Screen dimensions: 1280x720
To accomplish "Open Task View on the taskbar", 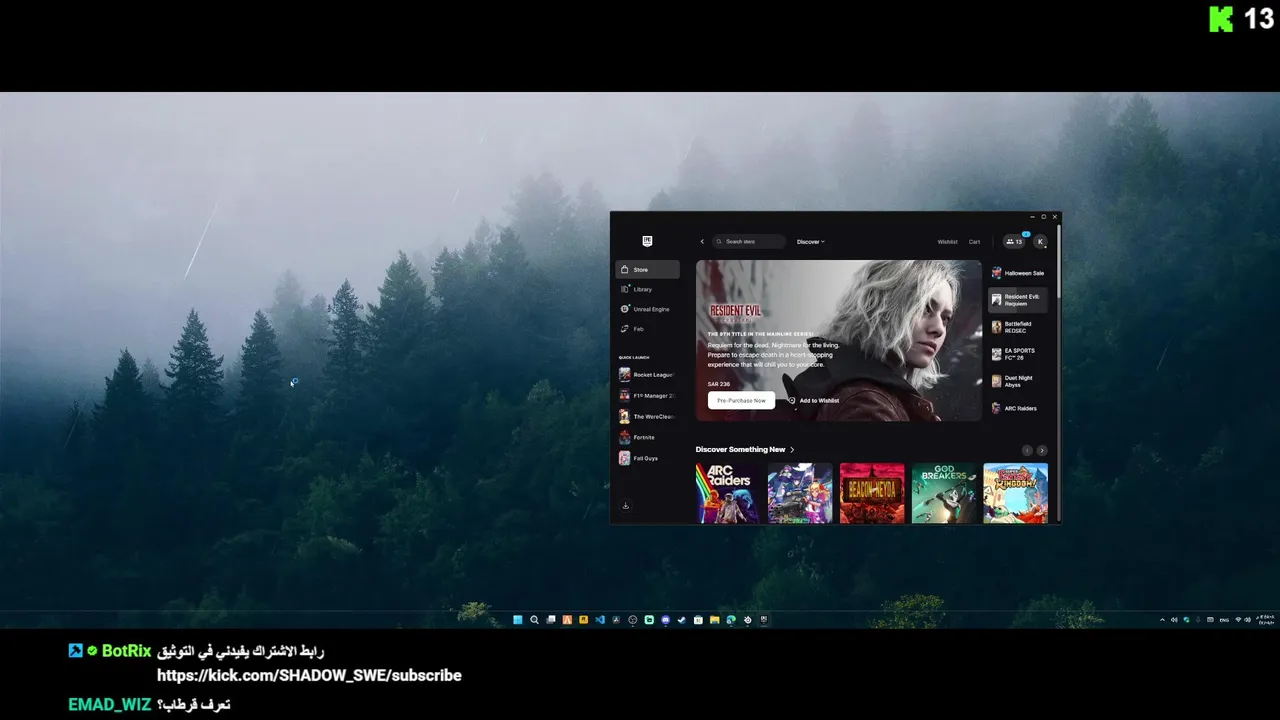I will pos(551,620).
